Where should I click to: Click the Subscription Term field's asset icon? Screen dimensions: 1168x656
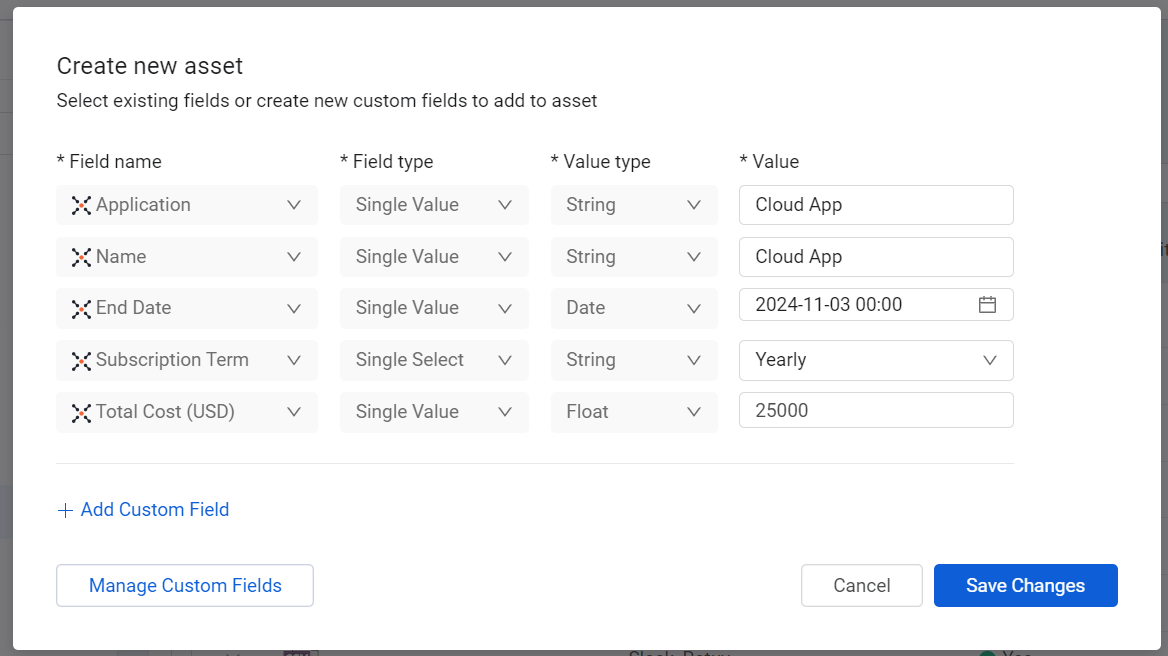click(x=81, y=361)
